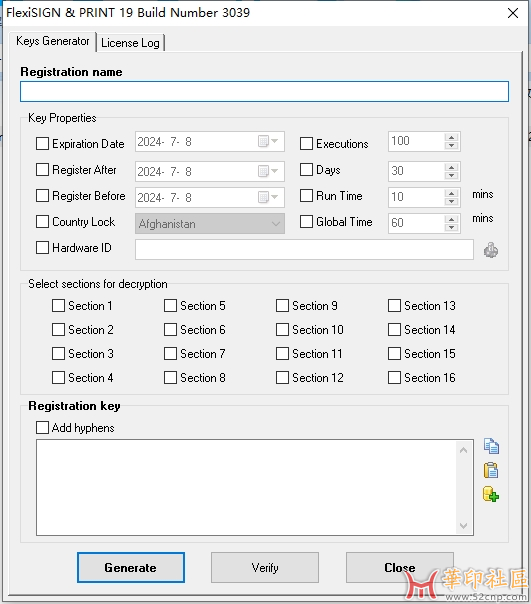Tick the Section 7 checkbox
This screenshot has width=531, height=604.
tap(170, 354)
